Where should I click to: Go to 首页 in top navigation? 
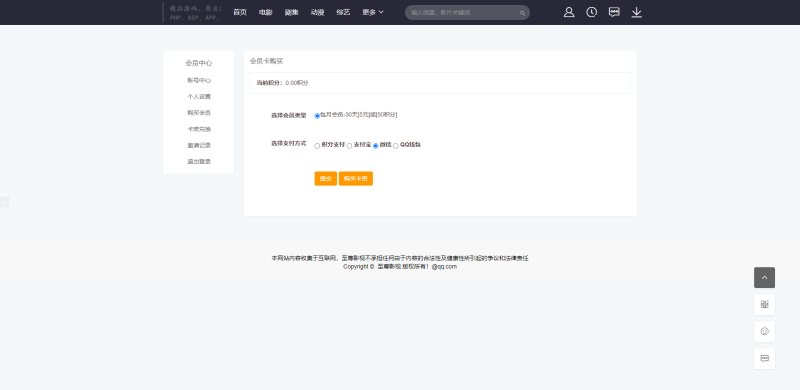[240, 12]
